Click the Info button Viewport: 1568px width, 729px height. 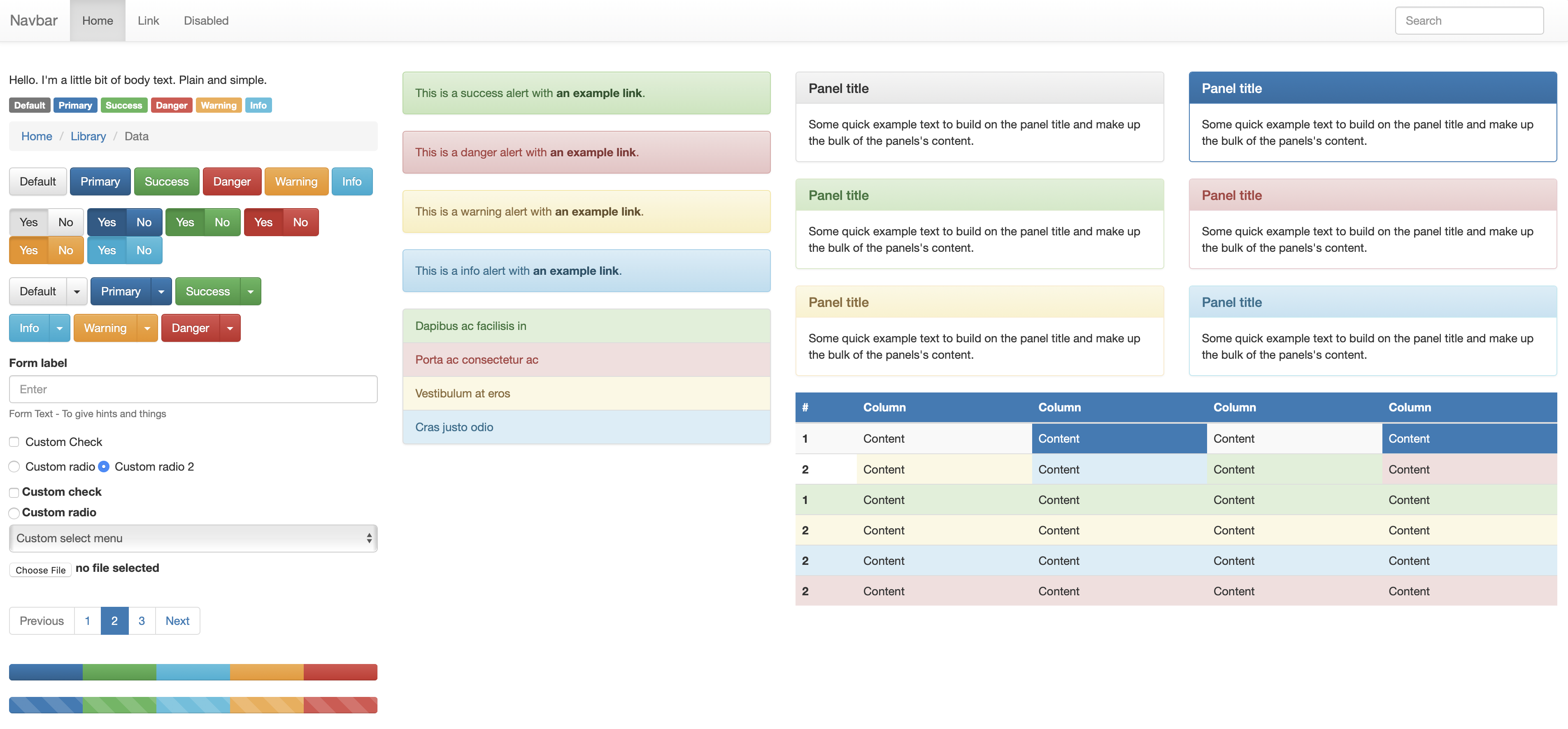tap(352, 181)
